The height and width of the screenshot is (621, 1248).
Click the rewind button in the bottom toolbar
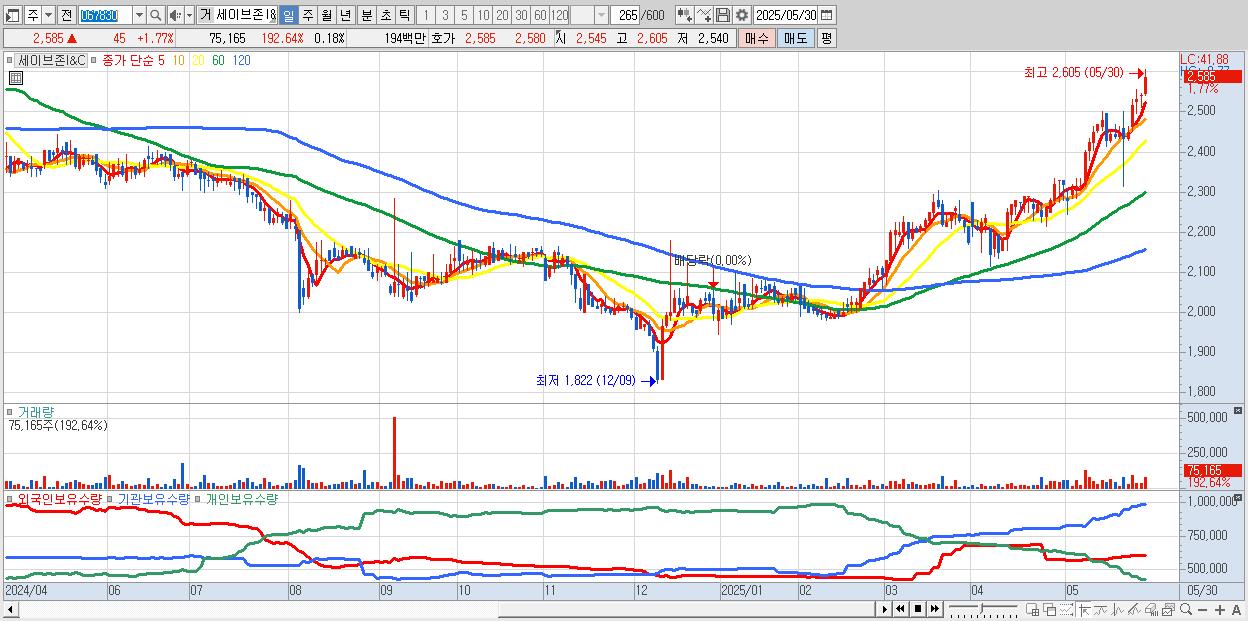coord(901,609)
